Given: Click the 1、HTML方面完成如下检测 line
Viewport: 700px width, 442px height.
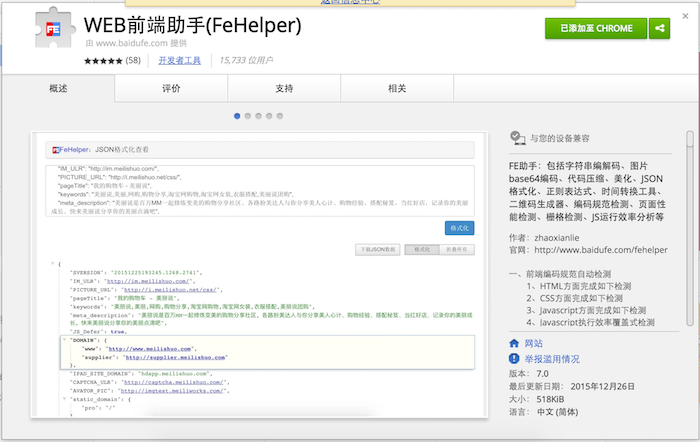Looking at the screenshot, I should [x=579, y=286].
